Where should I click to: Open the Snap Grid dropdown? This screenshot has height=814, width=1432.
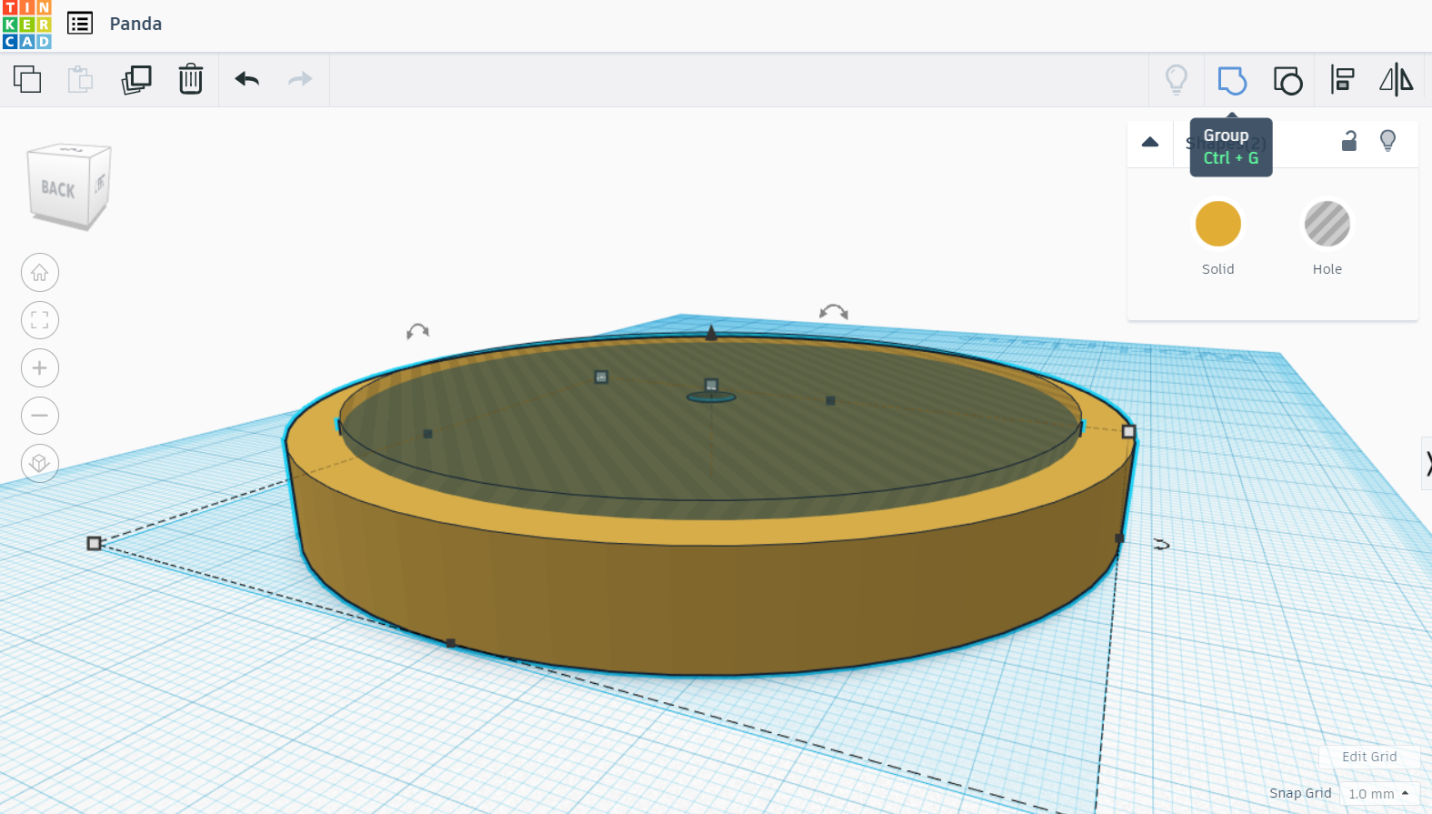point(1380,794)
